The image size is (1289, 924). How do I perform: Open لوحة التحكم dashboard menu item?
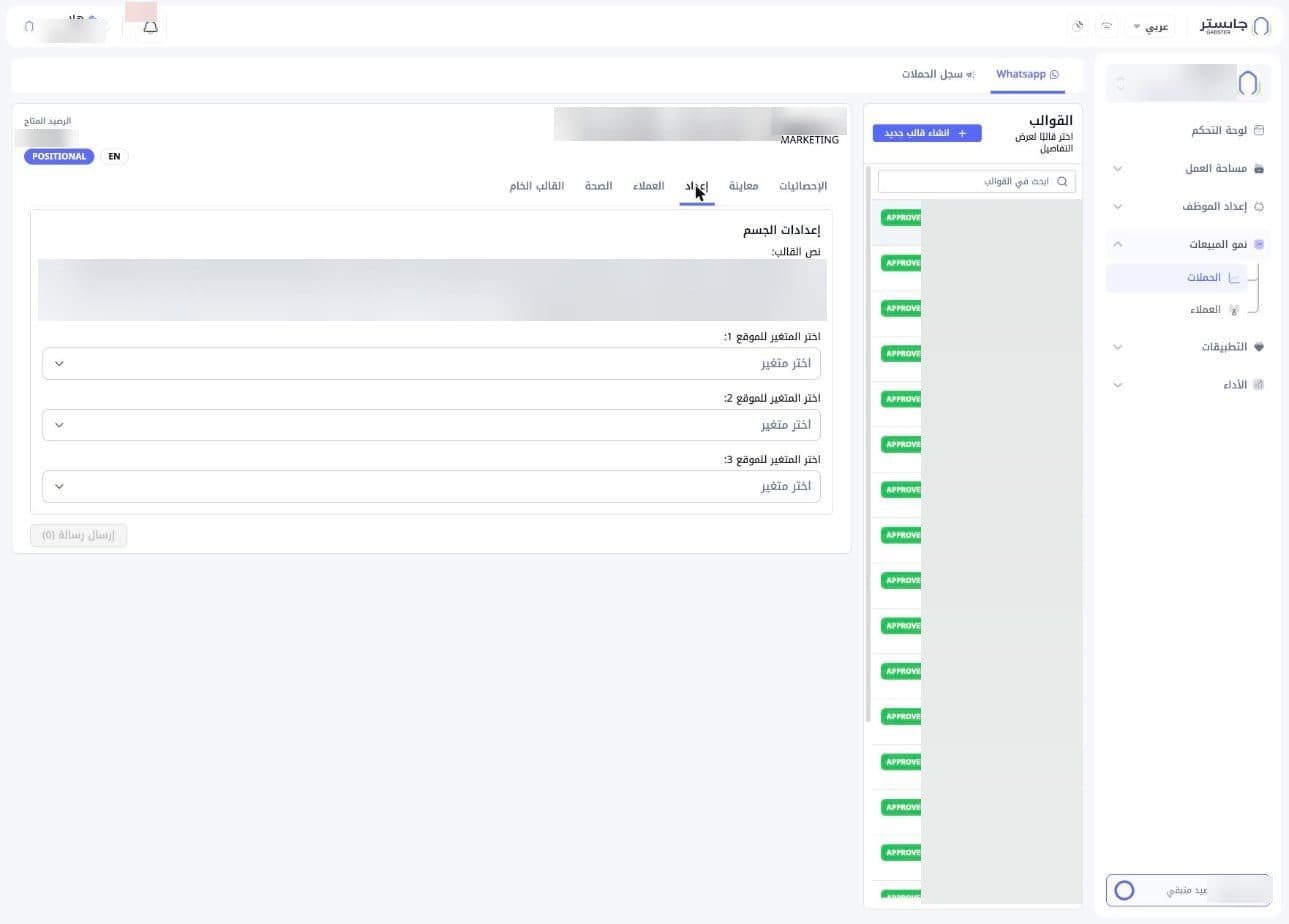(x=1188, y=131)
